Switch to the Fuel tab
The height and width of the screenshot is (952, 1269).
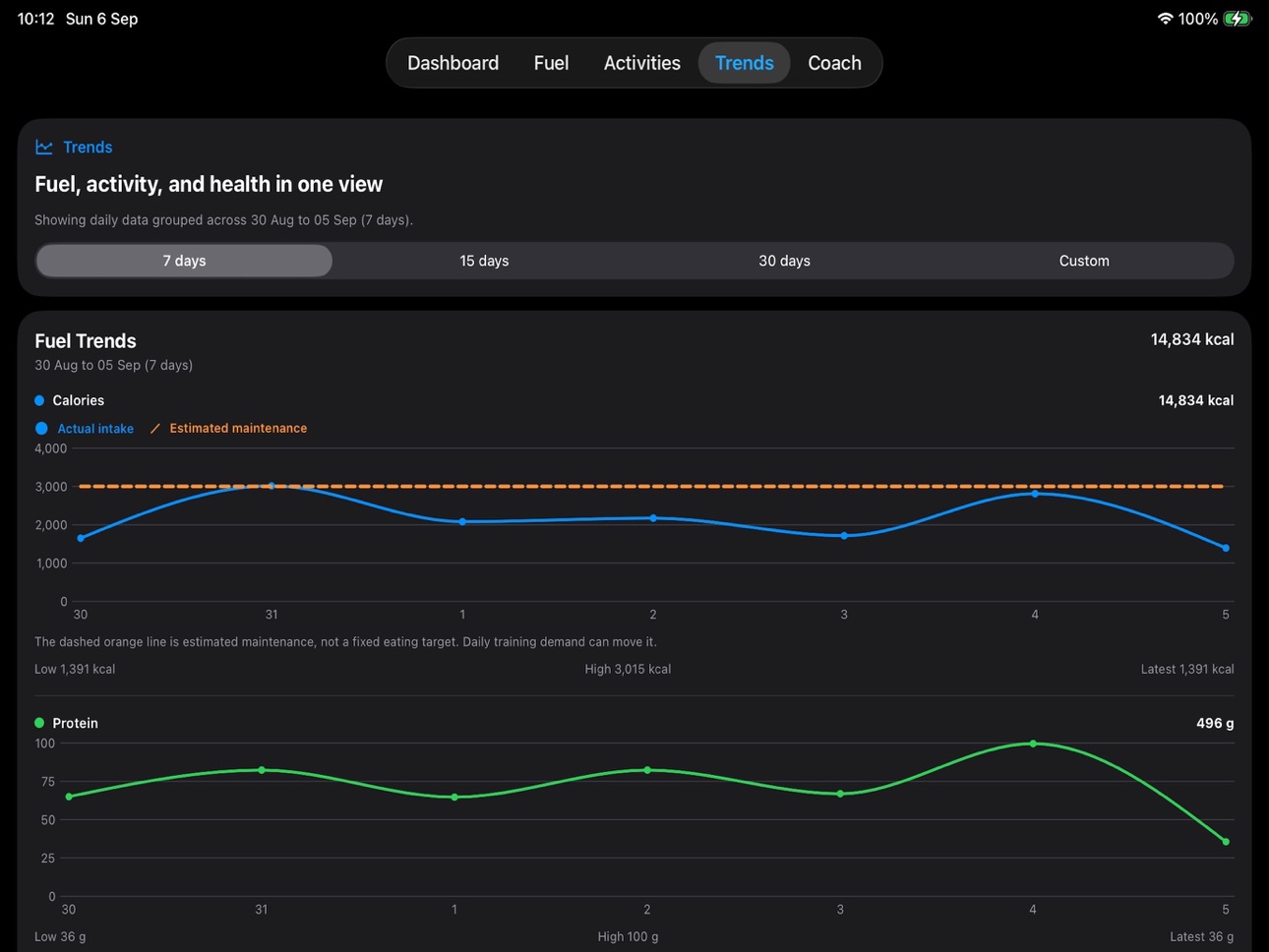pyautogui.click(x=551, y=63)
